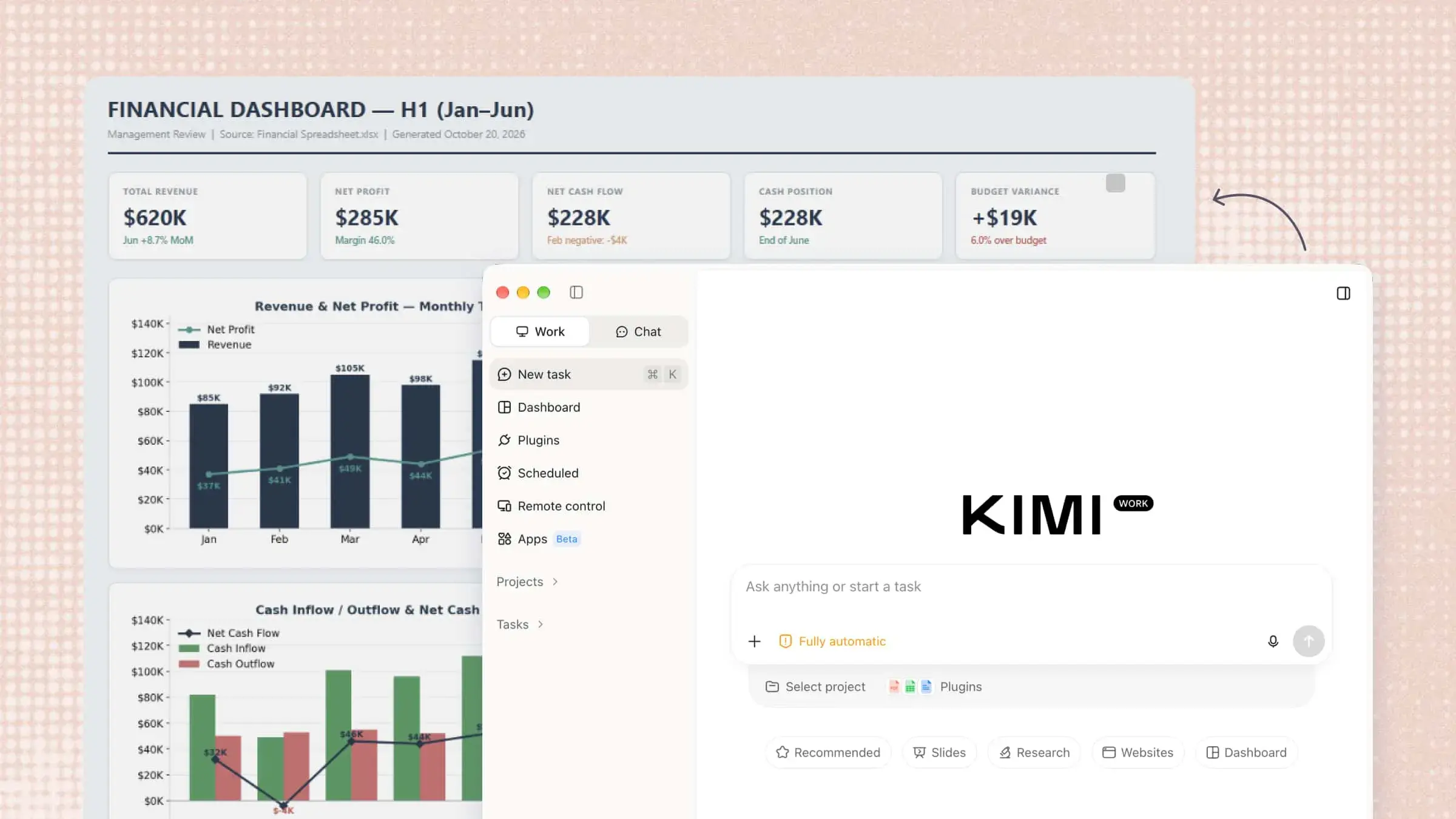
Task: Toggle the left sidebar panel icon
Action: [576, 292]
